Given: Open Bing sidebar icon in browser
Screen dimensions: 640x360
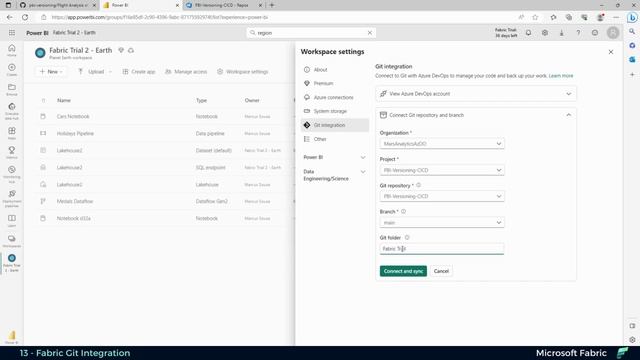Looking at the screenshot, I should (x=632, y=18).
